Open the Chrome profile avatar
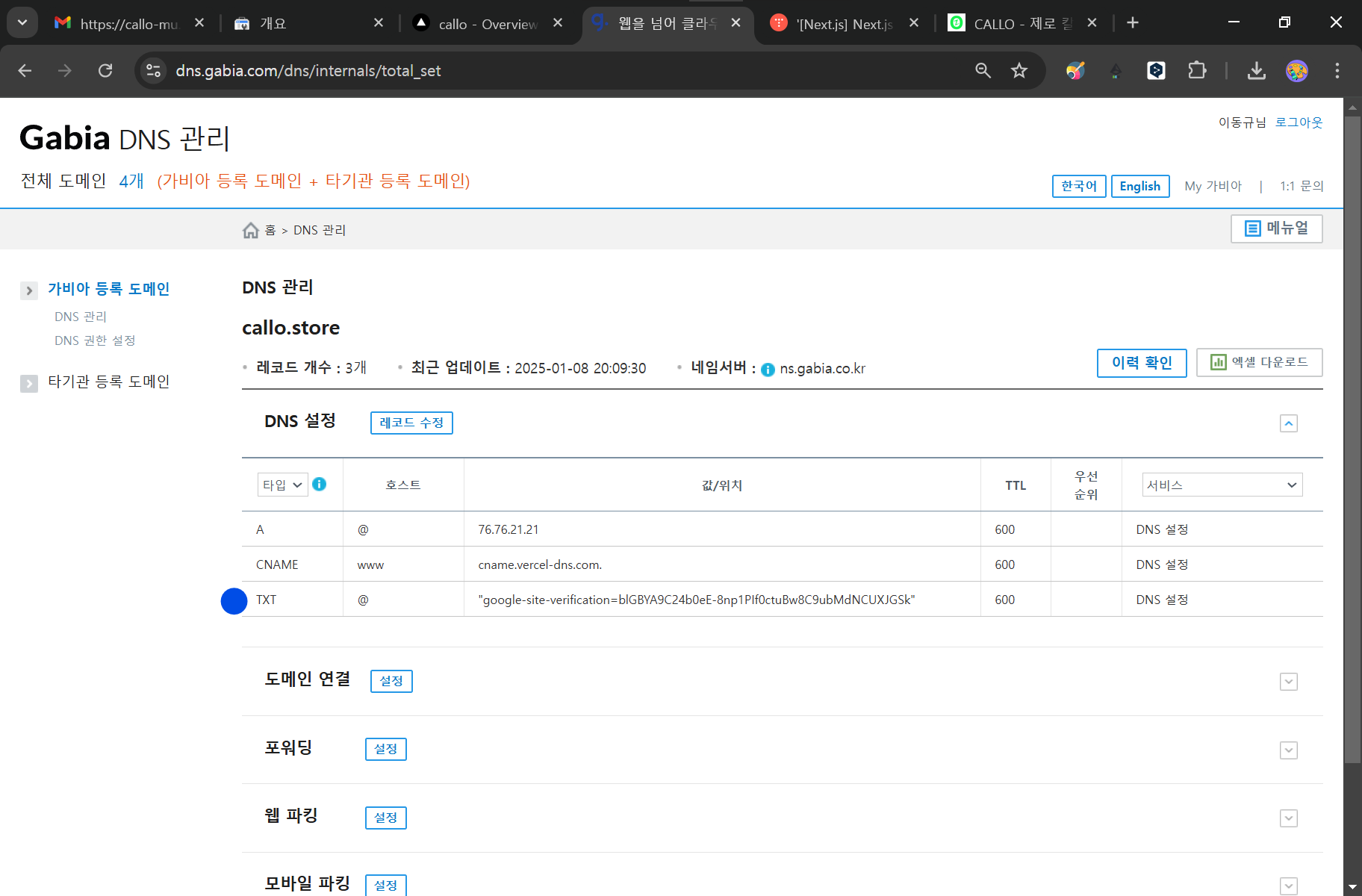1362x896 pixels. 1297,71
